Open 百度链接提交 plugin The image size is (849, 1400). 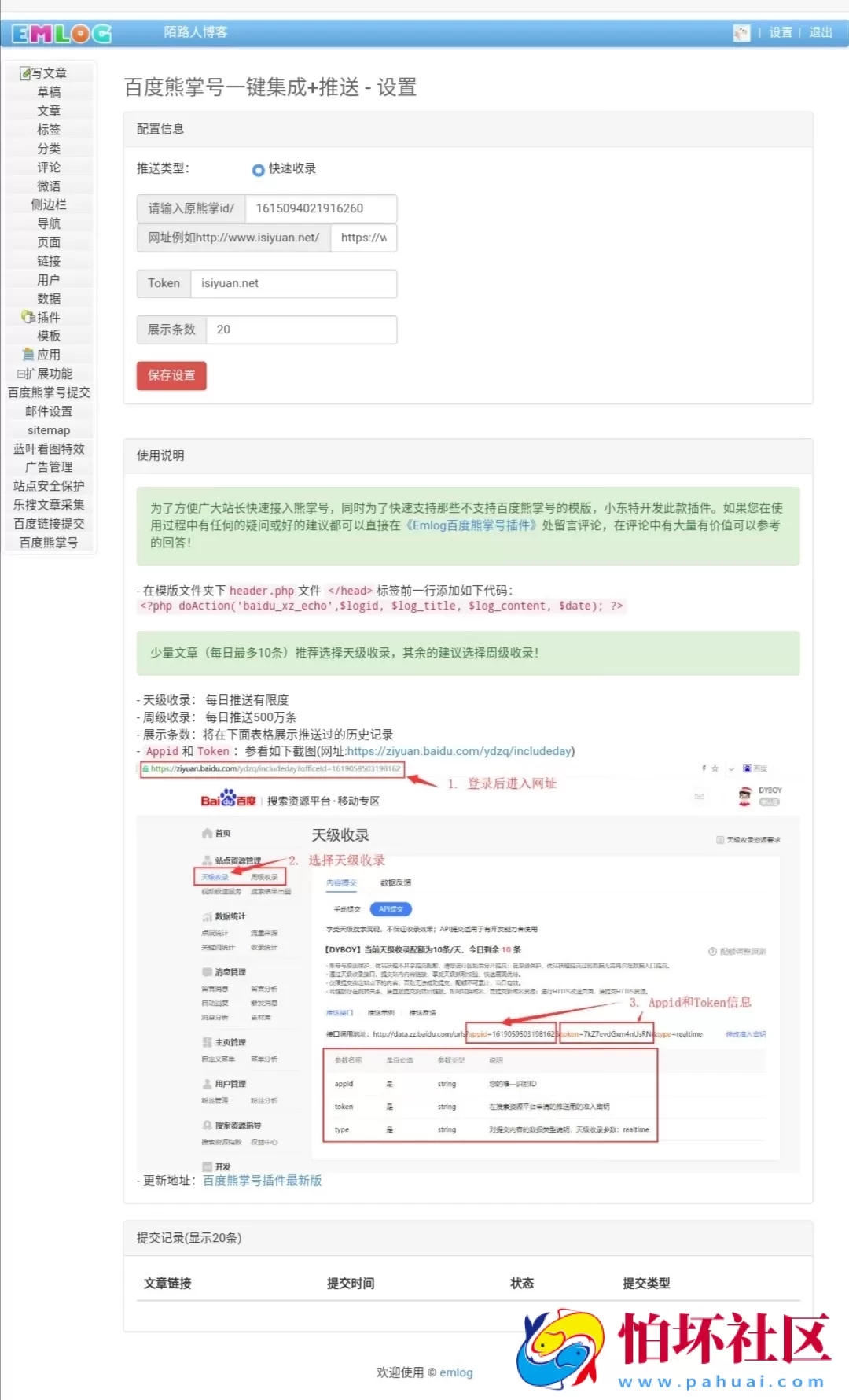49,524
